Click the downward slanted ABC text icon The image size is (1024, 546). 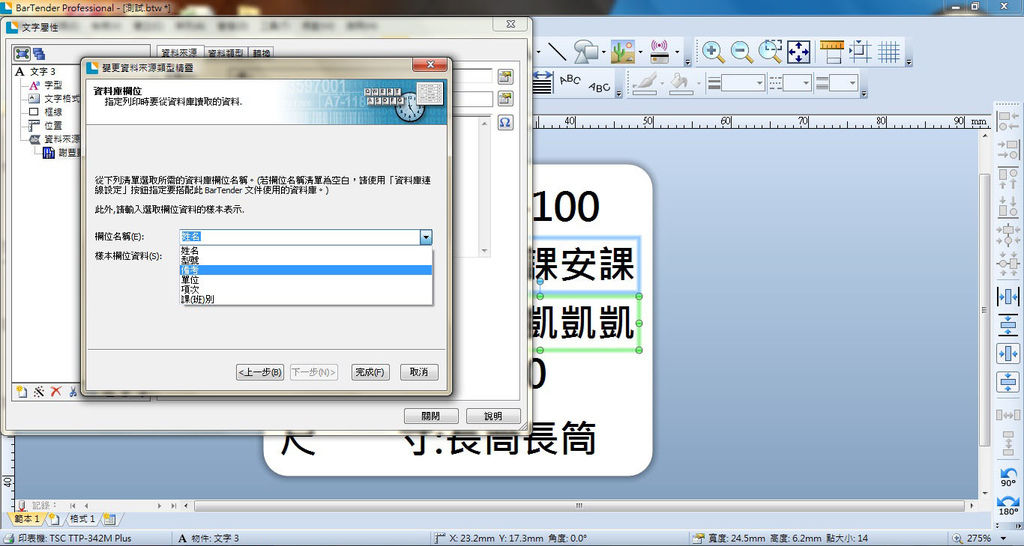599,86
